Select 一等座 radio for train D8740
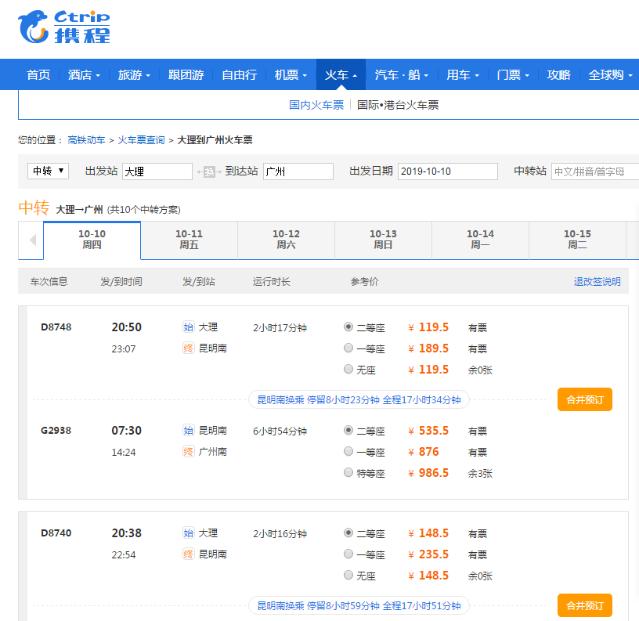The width and height of the screenshot is (639, 621). (348, 554)
